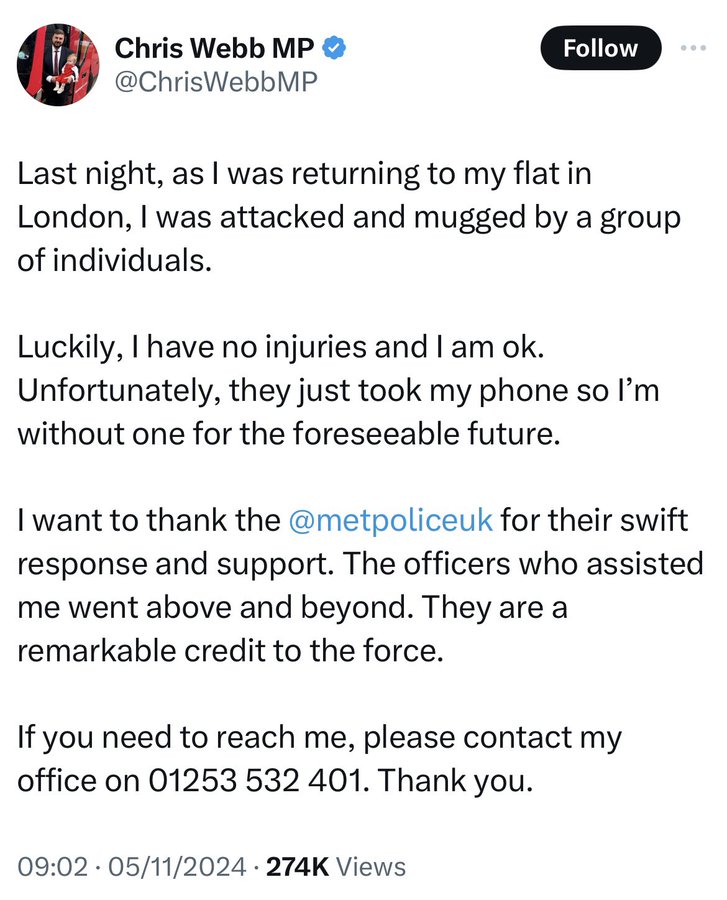Click the 'remarkable credit to the force' line
Image resolution: width=727 pixels, height=900 pixels.
(231, 651)
